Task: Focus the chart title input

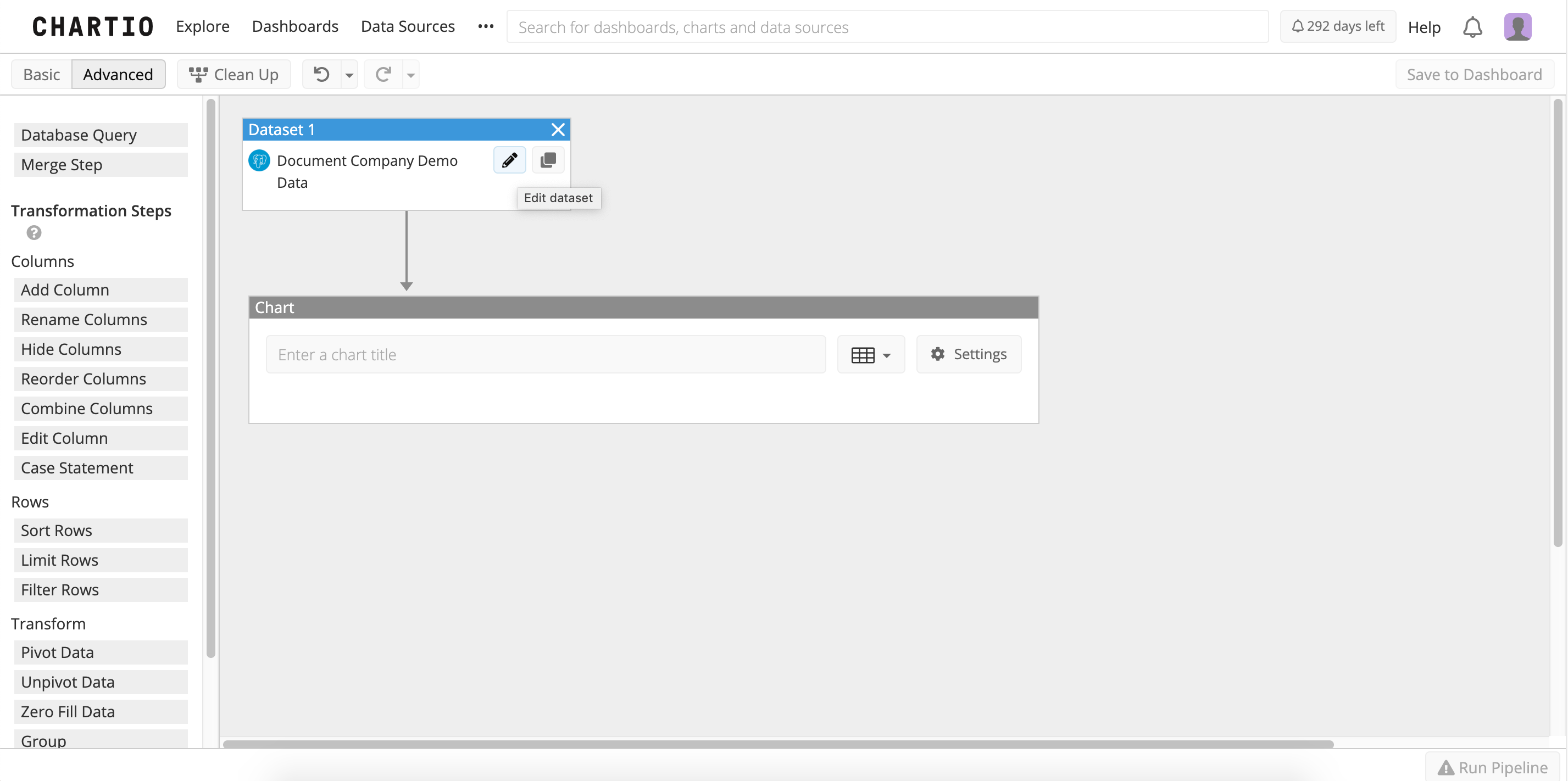Action: (546, 354)
